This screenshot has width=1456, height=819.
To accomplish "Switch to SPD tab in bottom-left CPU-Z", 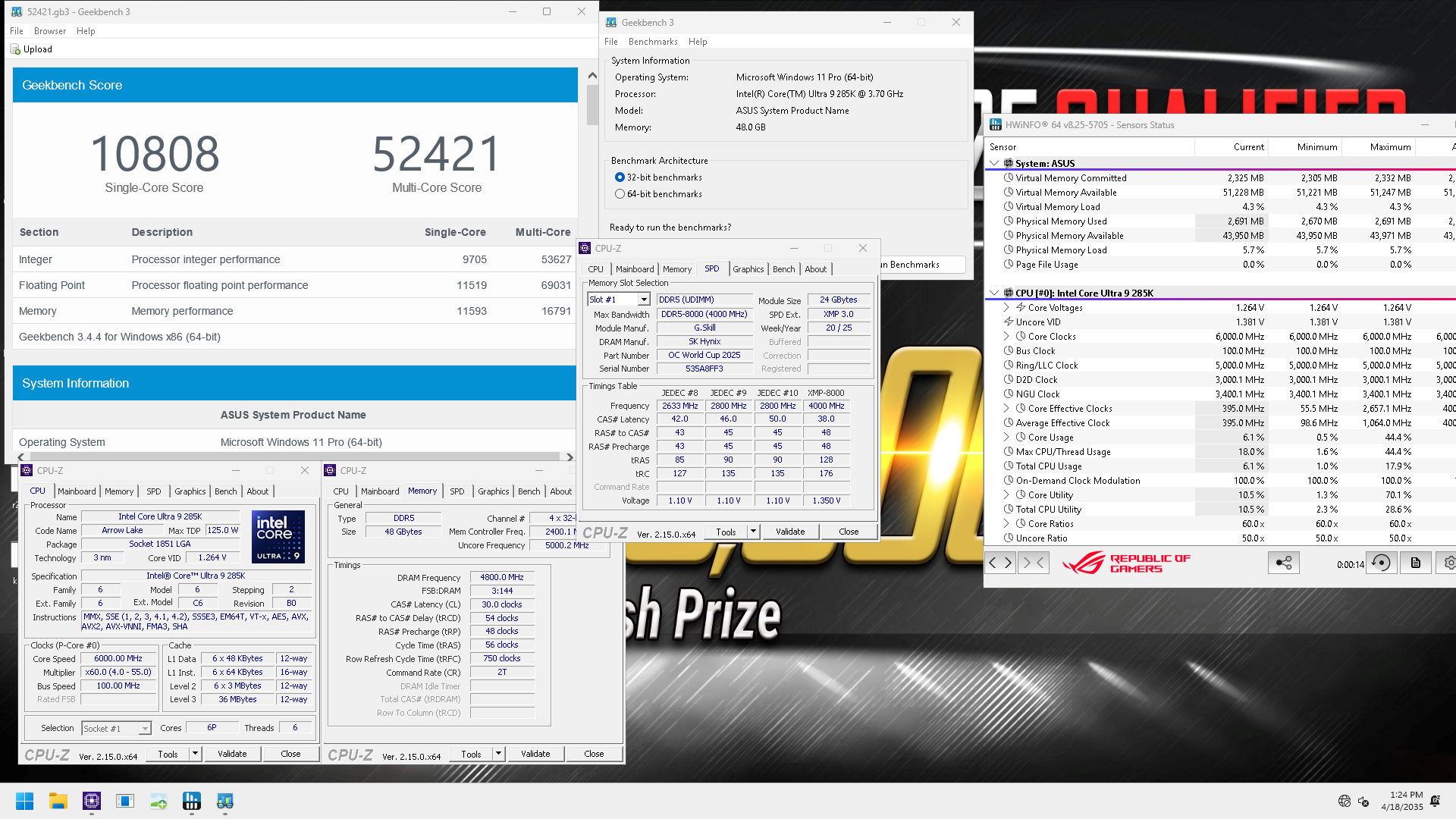I will click(154, 491).
